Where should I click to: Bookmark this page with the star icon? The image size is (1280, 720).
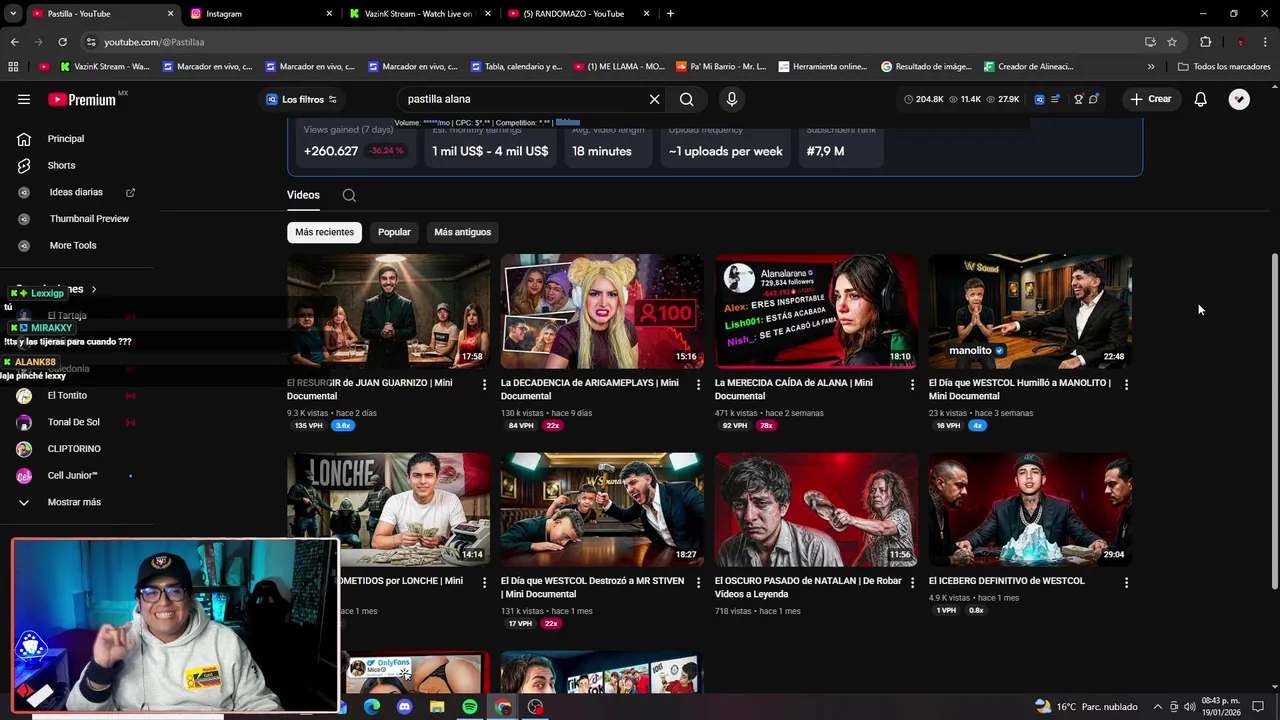pyautogui.click(x=1172, y=42)
